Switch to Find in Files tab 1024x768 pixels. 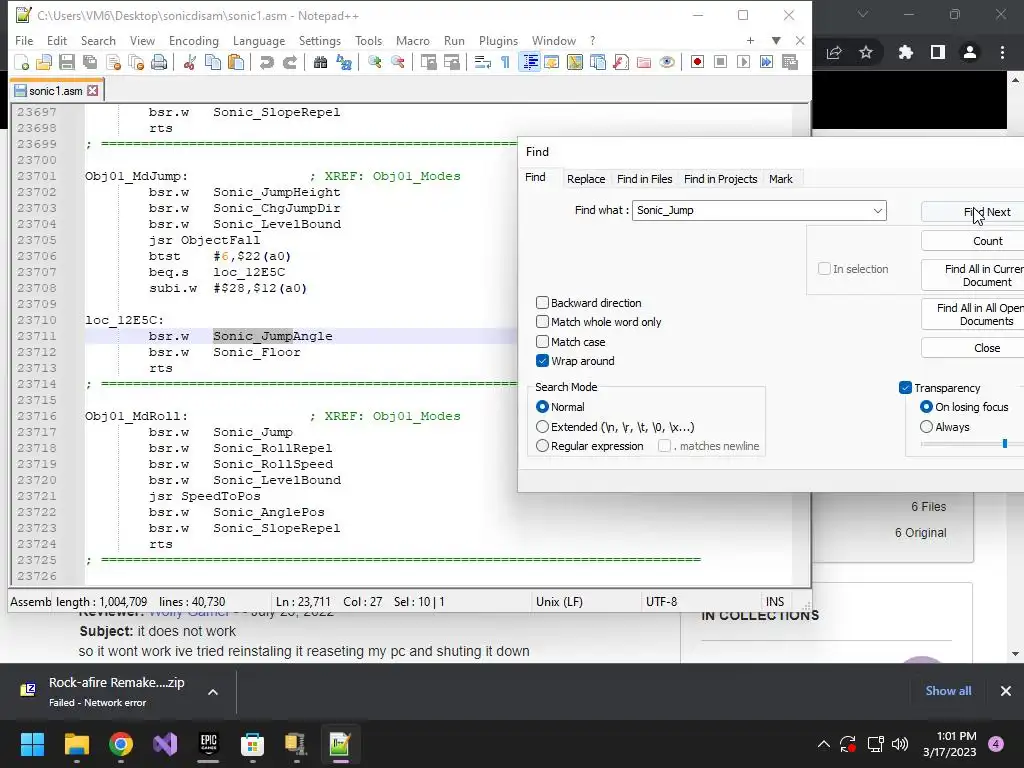[645, 179]
